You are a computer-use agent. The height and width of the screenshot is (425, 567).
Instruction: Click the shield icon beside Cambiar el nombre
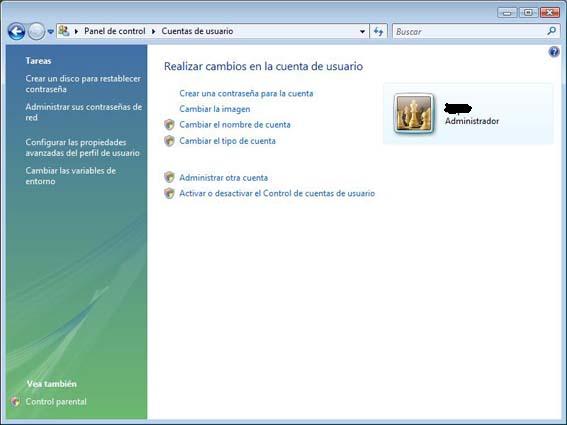pos(169,124)
